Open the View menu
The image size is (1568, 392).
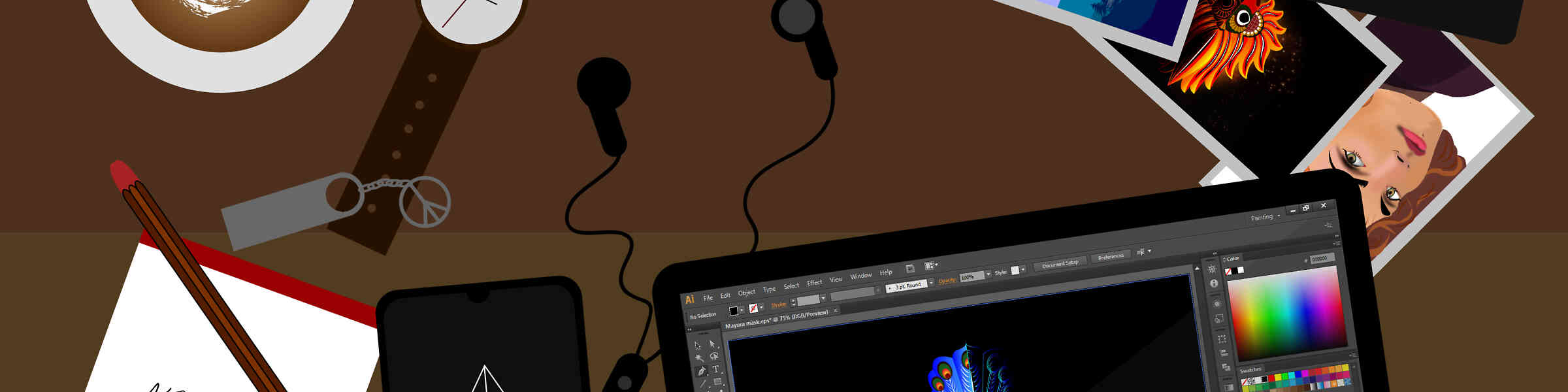tap(836, 279)
